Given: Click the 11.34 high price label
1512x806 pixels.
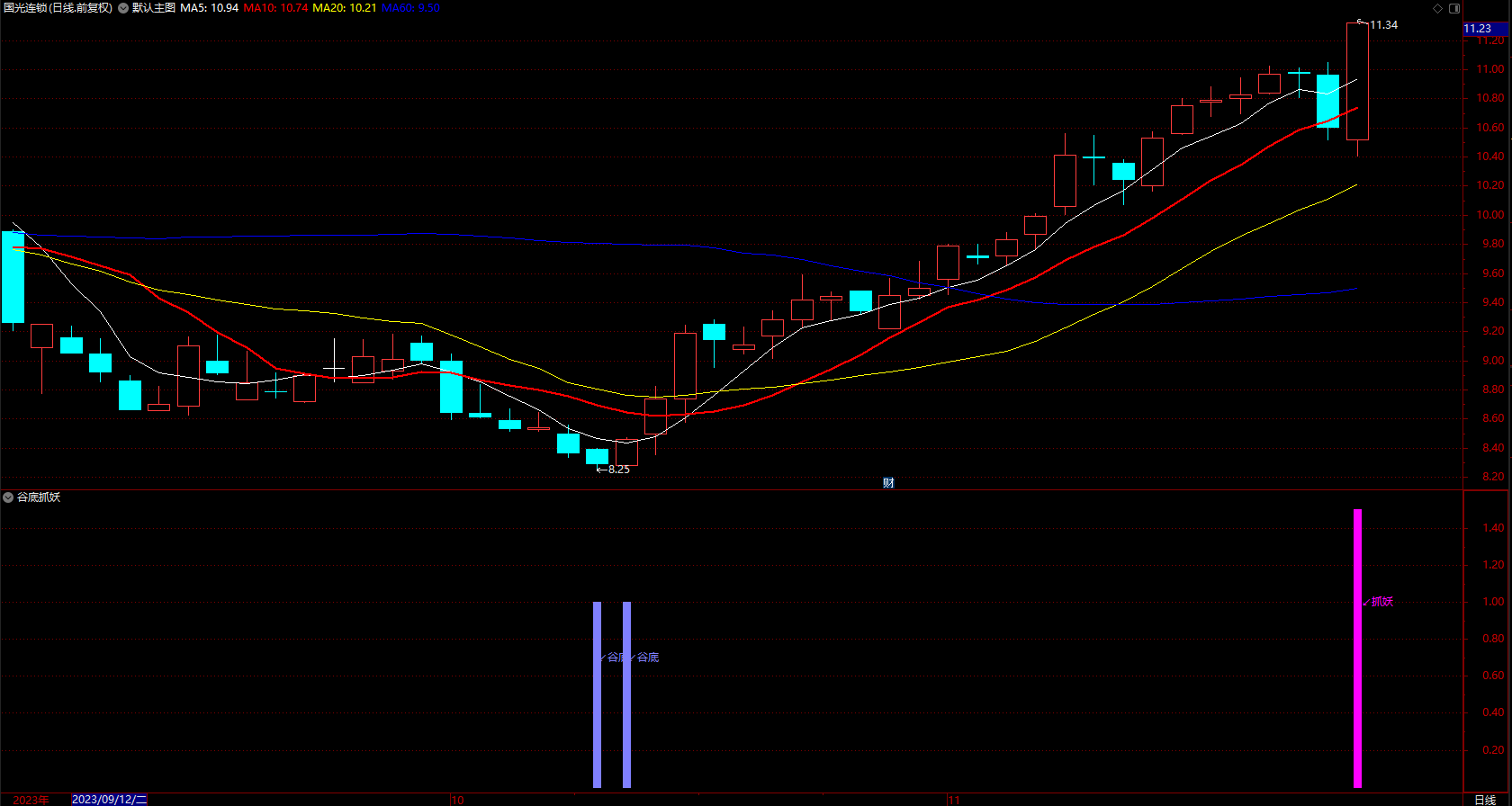Looking at the screenshot, I should [1383, 25].
